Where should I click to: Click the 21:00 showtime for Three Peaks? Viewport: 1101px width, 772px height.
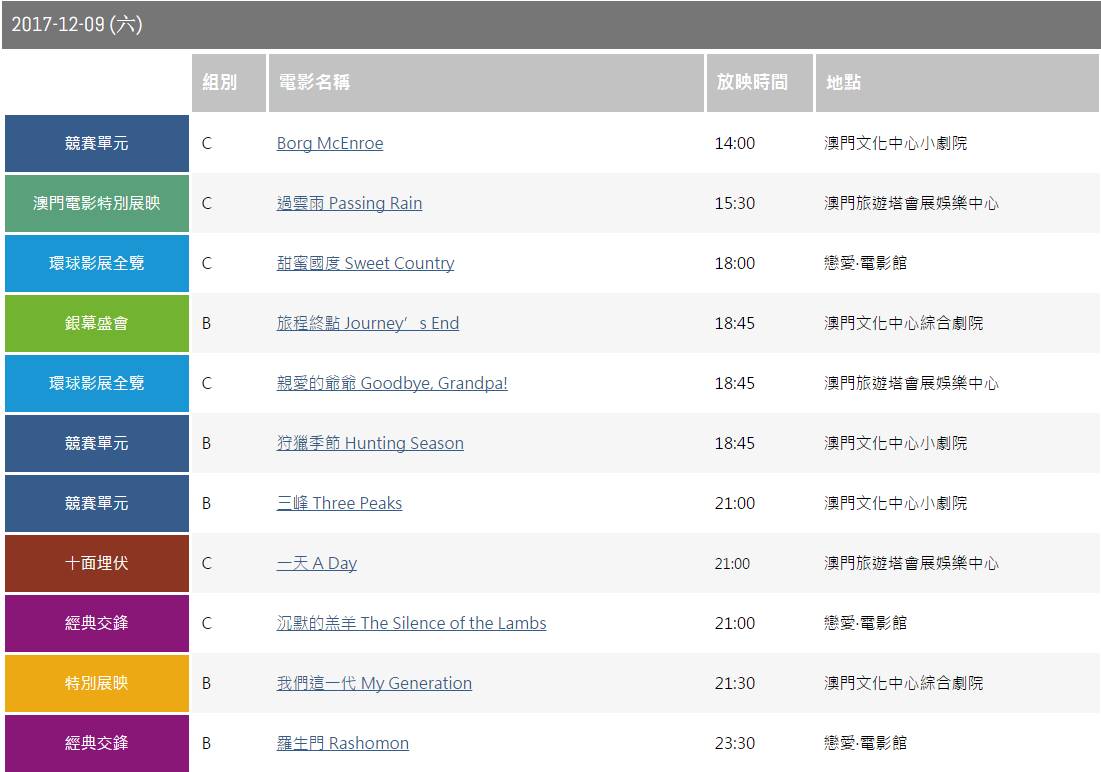pyautogui.click(x=734, y=503)
